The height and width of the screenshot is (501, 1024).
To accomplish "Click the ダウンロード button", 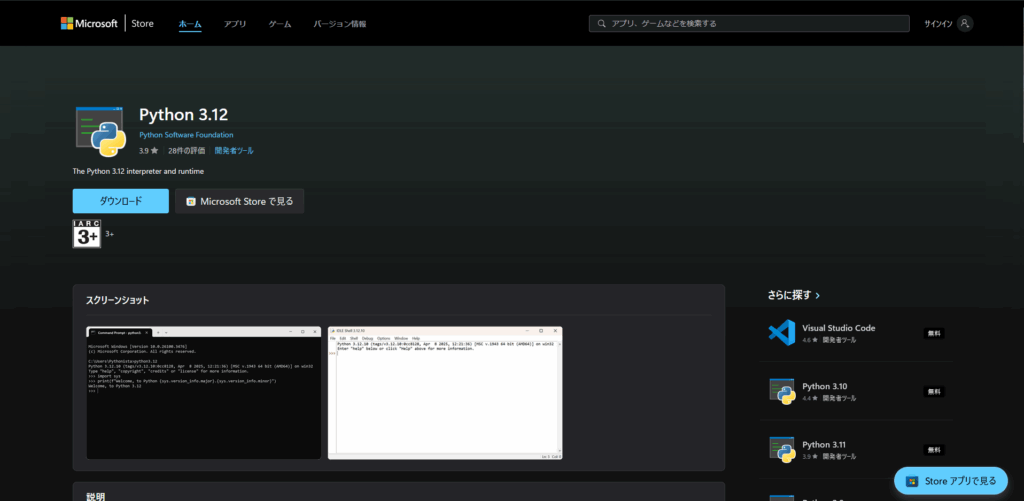I will [x=121, y=201].
